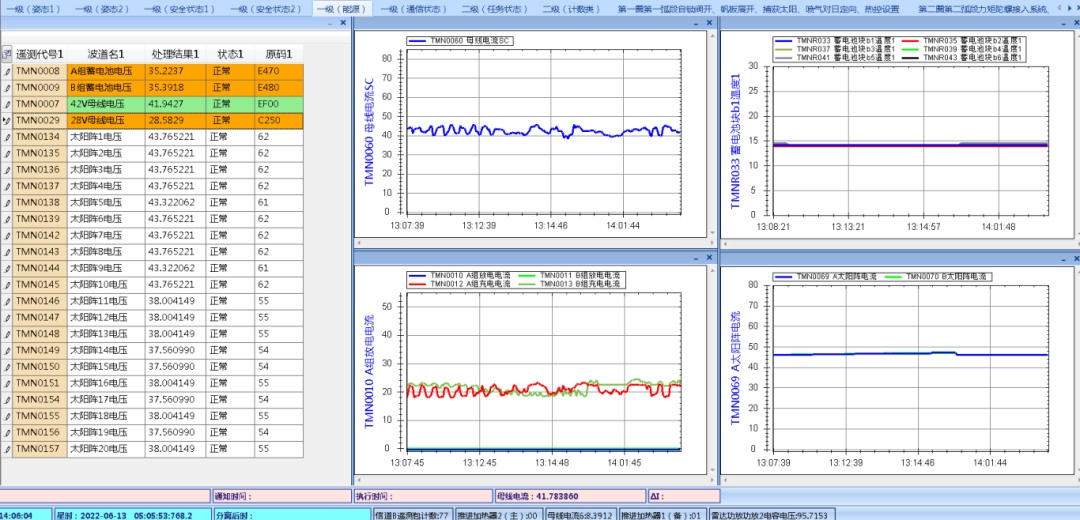Click the ΔI status field

[684, 495]
